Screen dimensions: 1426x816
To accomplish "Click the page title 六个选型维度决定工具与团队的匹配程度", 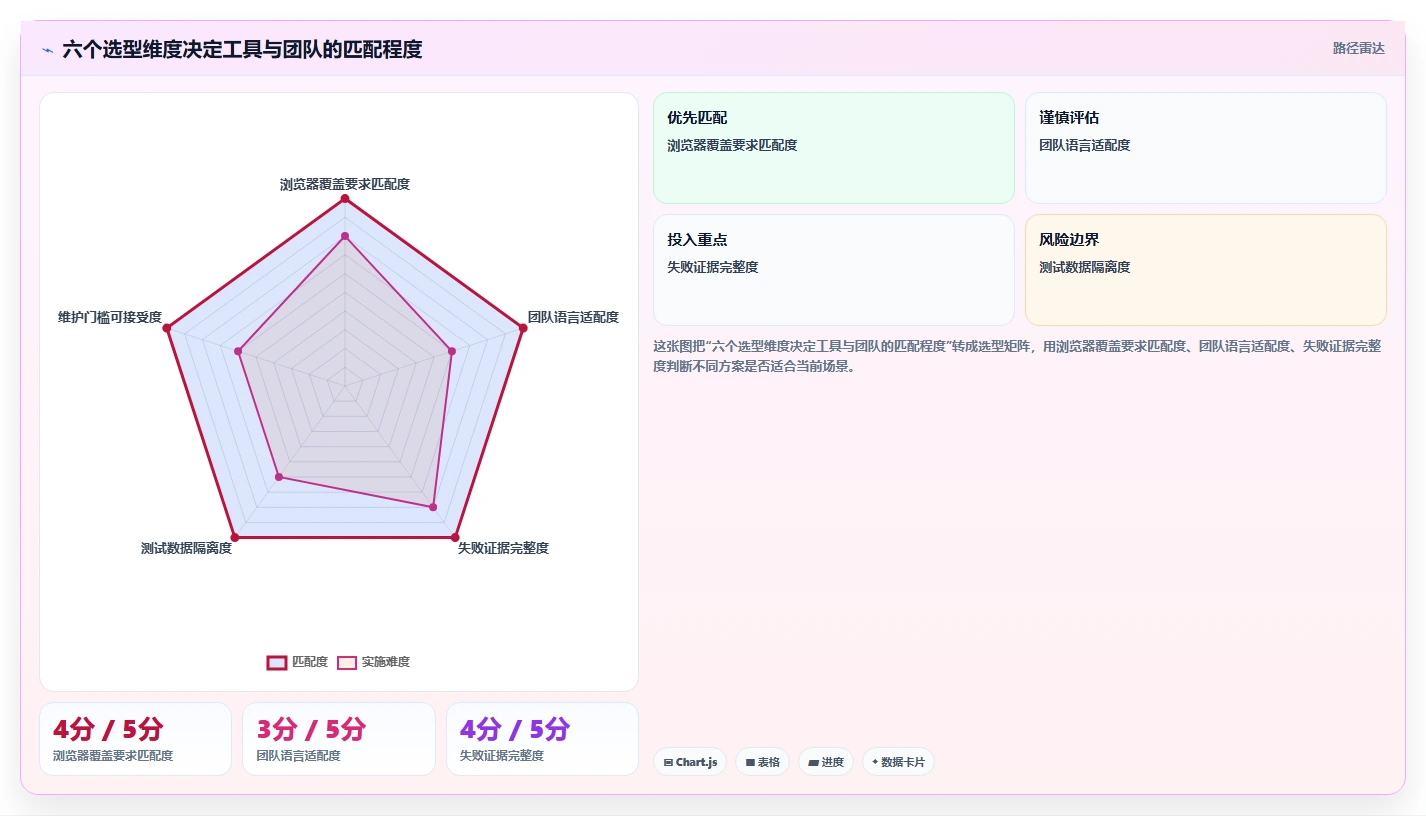I will pyautogui.click(x=242, y=49).
